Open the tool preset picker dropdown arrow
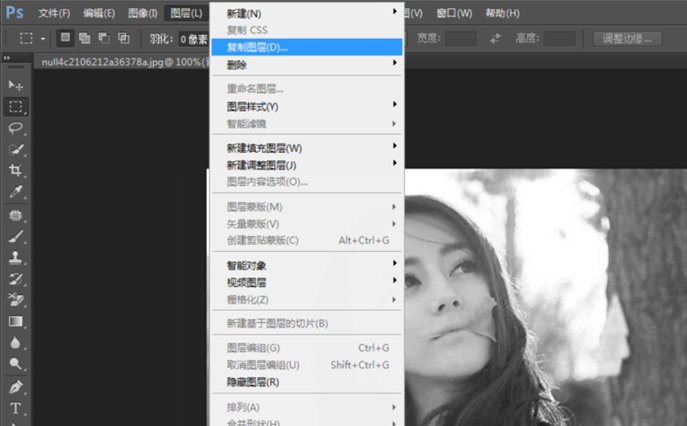The image size is (687, 426). pos(43,39)
